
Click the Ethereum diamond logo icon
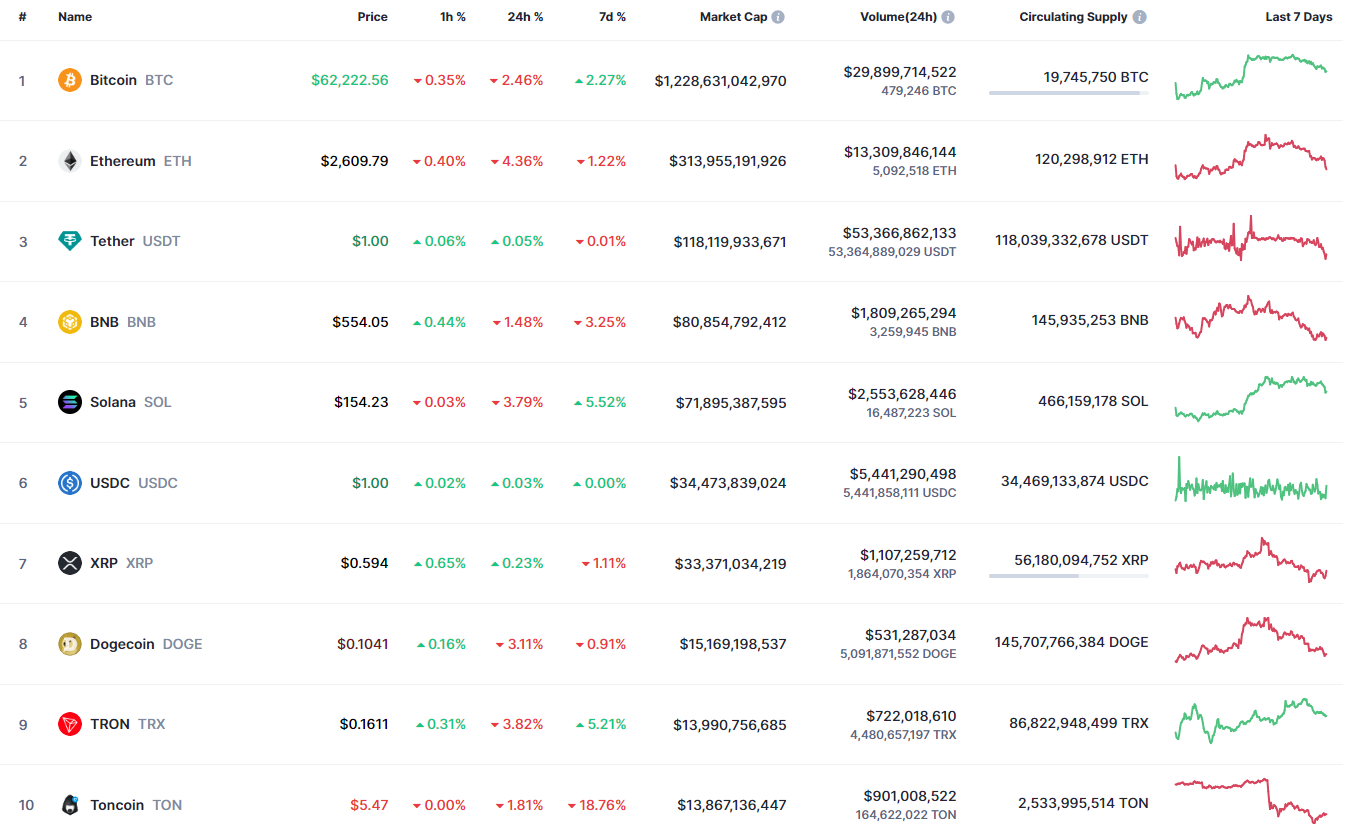pos(69,161)
